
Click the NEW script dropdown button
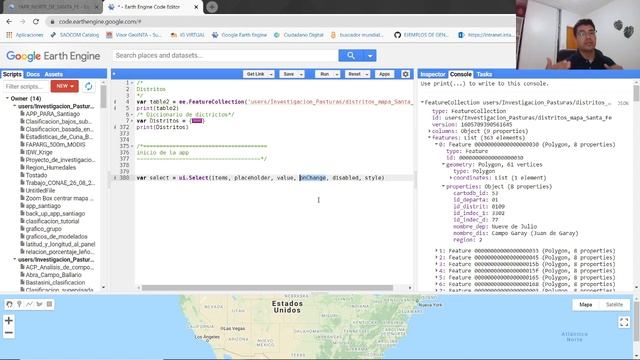[64, 86]
